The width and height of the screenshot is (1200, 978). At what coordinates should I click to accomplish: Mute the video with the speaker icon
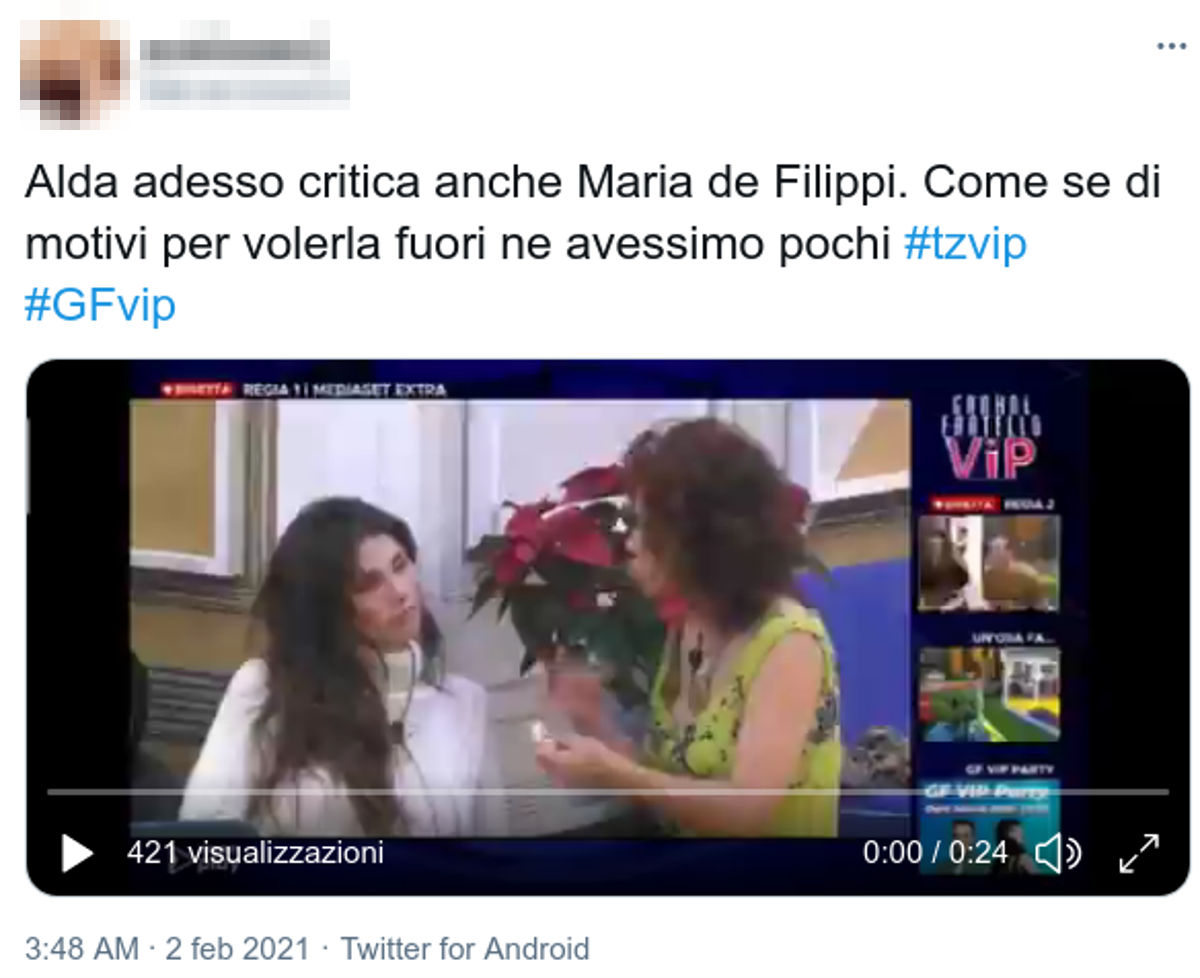tap(1058, 854)
